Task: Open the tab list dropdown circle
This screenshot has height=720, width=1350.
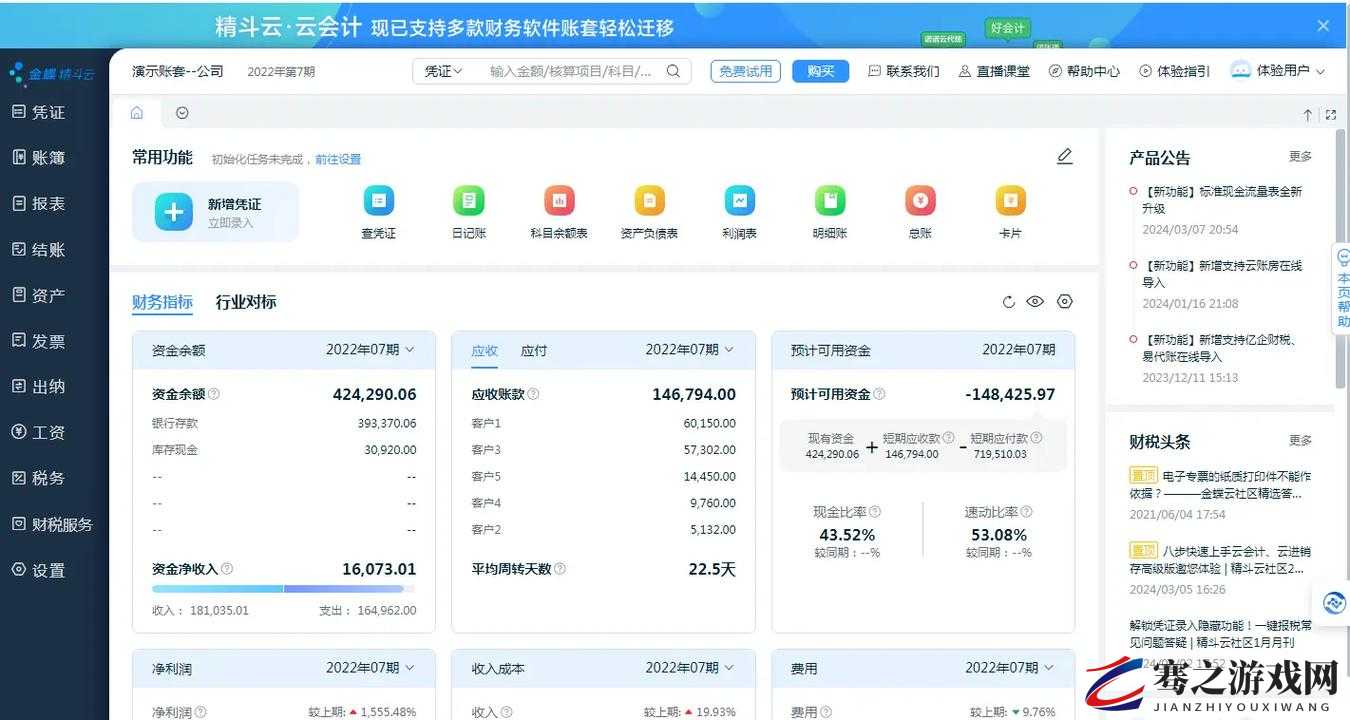Action: 182,113
